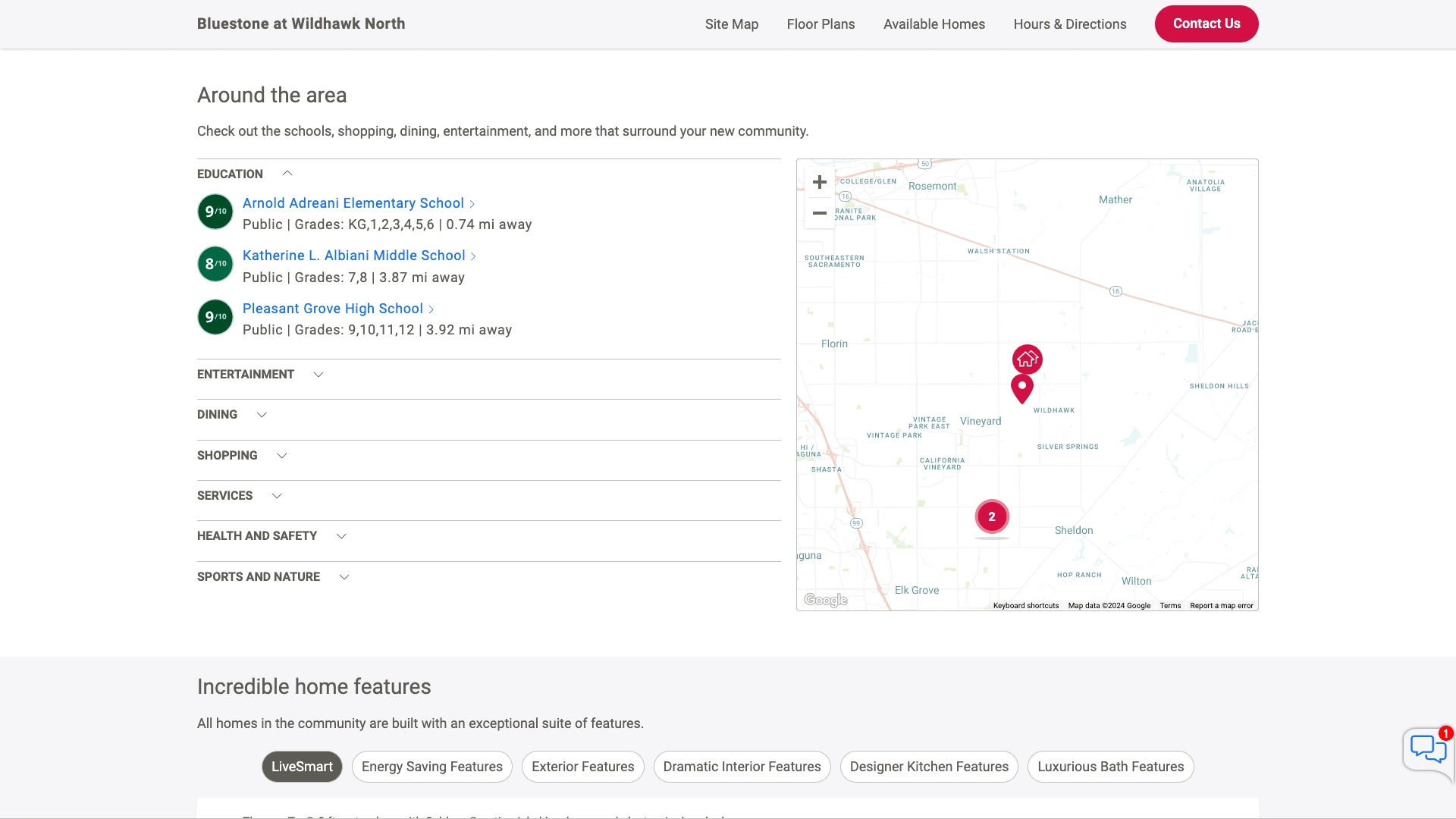Select the LiveSmart features tab

click(302, 766)
